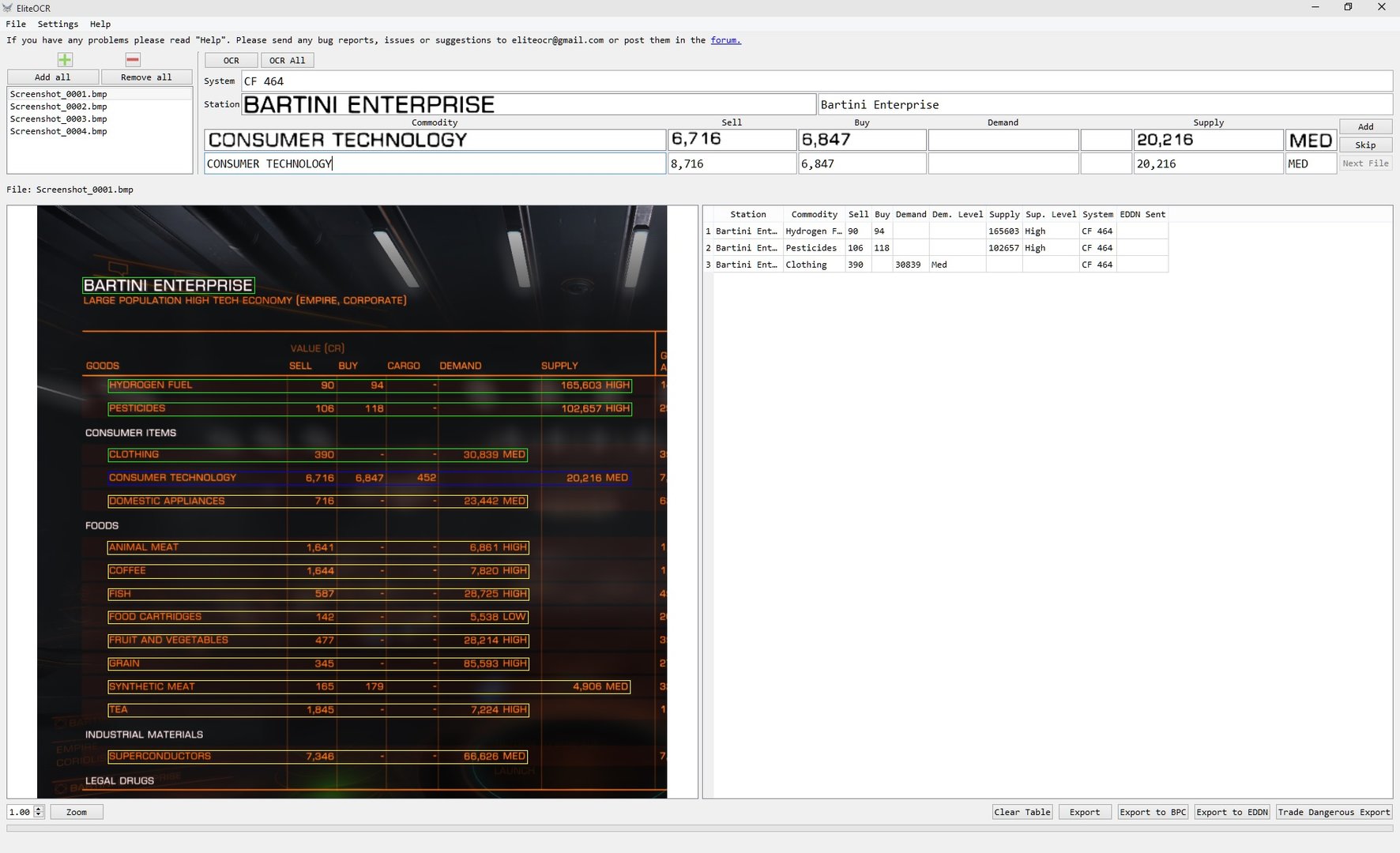
Task: Click the supply level field MED
Action: point(1311,163)
